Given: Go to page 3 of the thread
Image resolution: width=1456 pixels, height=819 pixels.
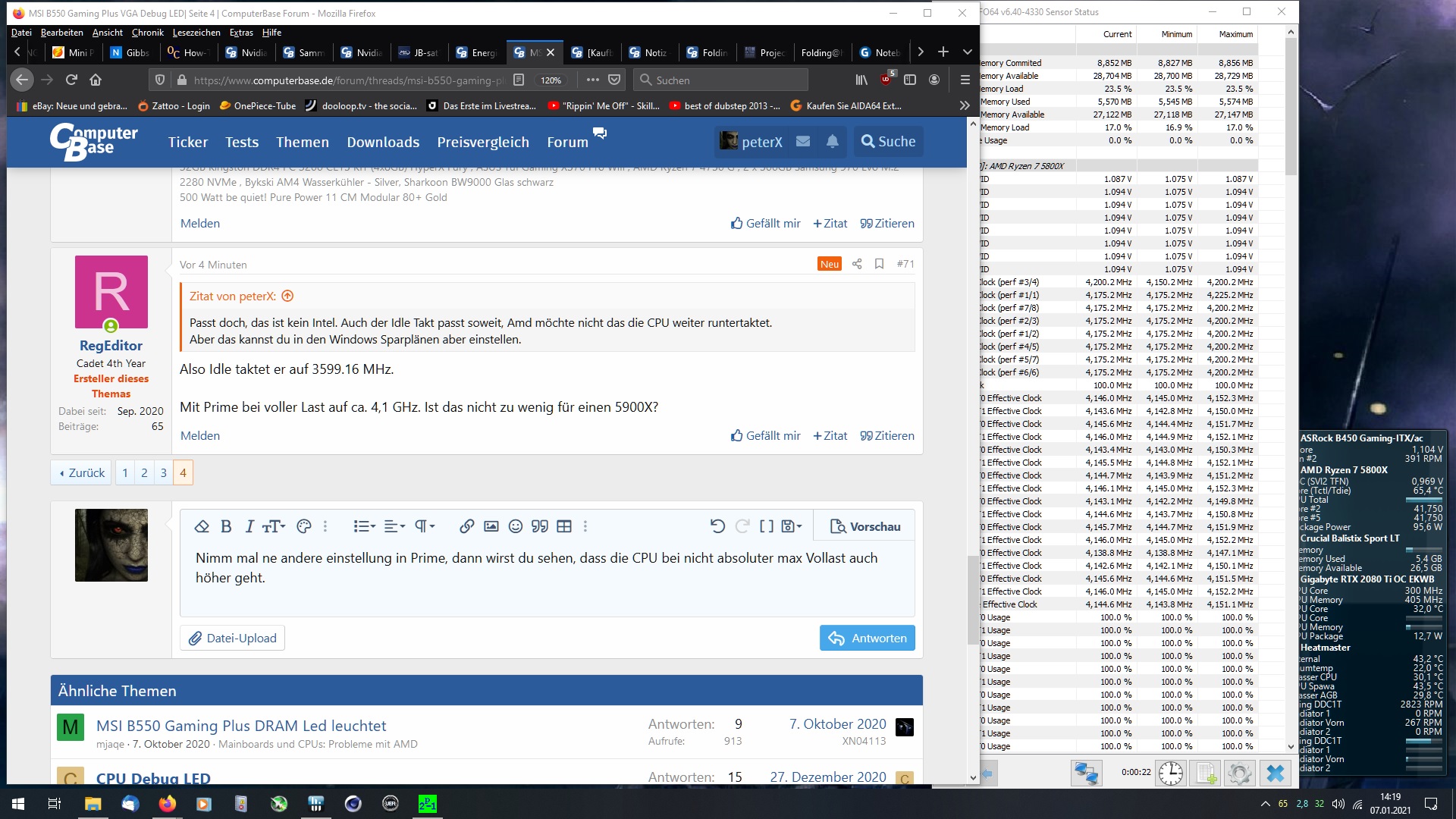Looking at the screenshot, I should coord(163,472).
